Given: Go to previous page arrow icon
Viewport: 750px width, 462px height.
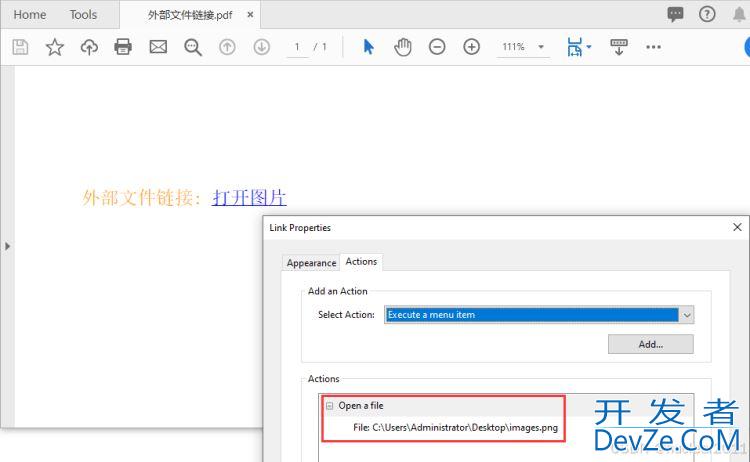Looking at the screenshot, I should coord(227,47).
